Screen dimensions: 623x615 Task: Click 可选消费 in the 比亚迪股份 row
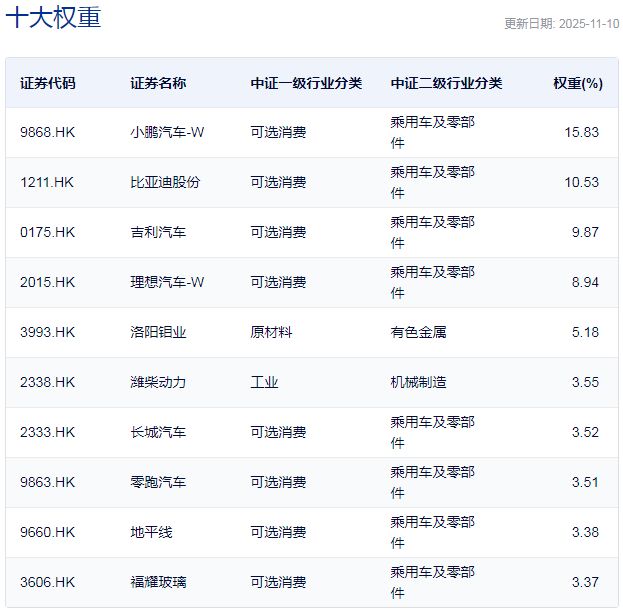point(278,182)
